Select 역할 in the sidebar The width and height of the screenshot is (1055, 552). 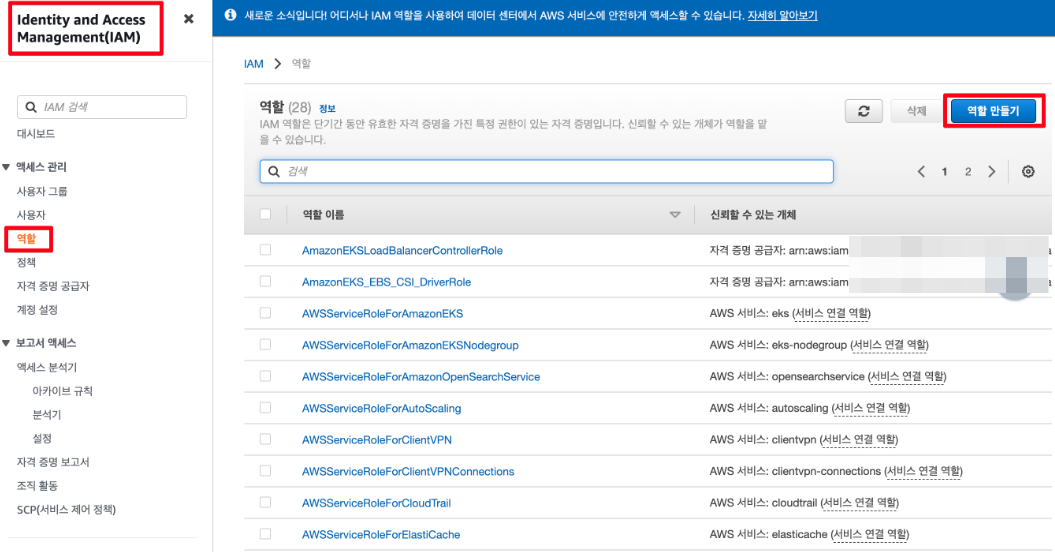[x=26, y=239]
